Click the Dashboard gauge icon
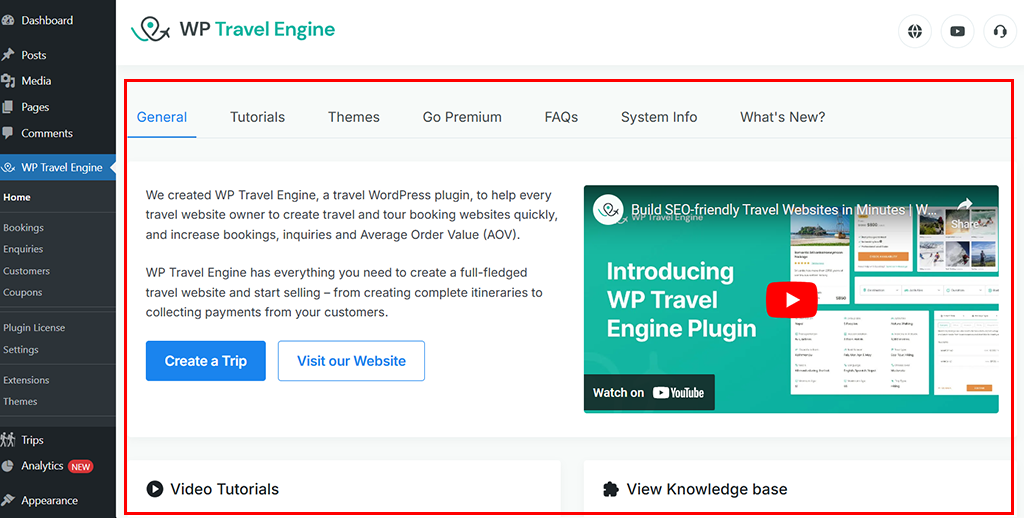Image resolution: width=1024 pixels, height=518 pixels. [8, 20]
